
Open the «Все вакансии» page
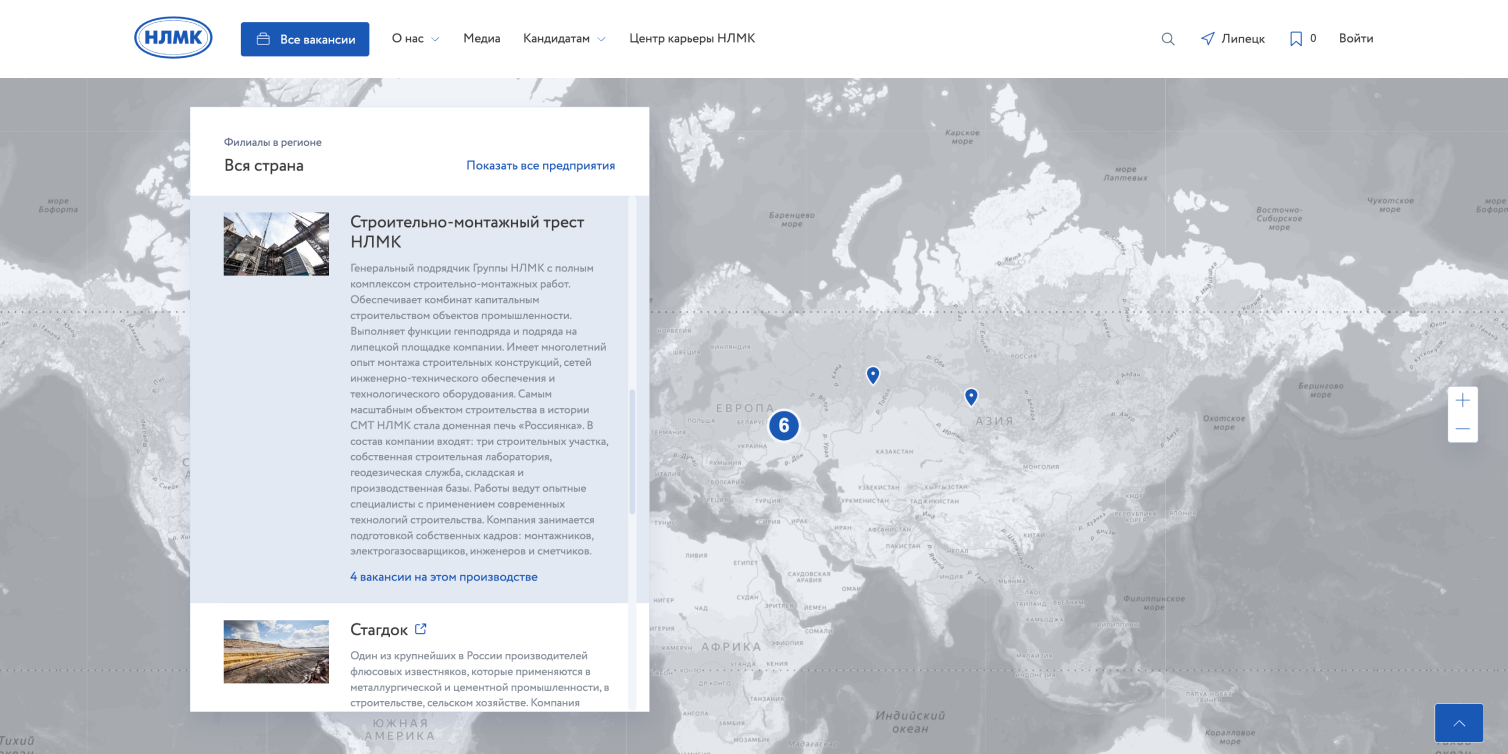tap(305, 39)
